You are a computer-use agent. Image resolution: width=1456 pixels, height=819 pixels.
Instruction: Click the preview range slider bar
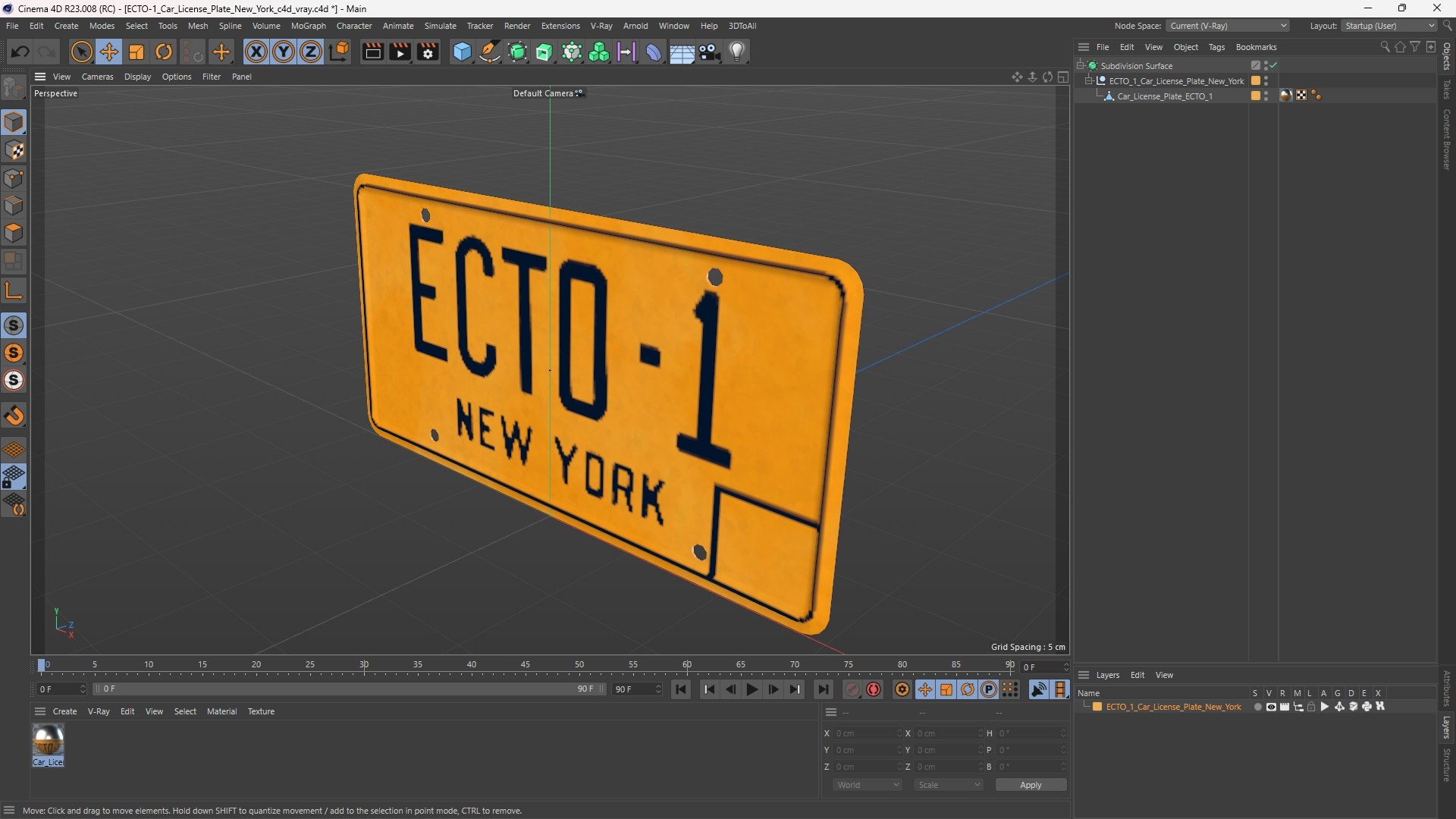pyautogui.click(x=349, y=689)
